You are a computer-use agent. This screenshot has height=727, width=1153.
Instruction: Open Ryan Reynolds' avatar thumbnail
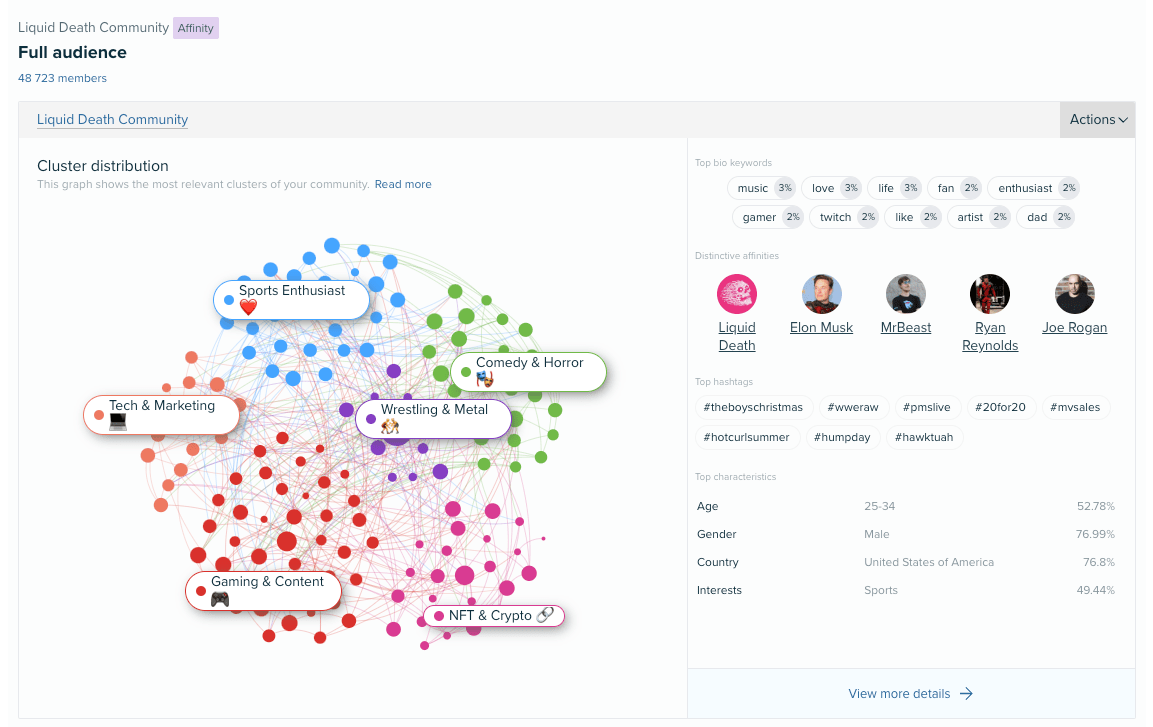click(990, 294)
